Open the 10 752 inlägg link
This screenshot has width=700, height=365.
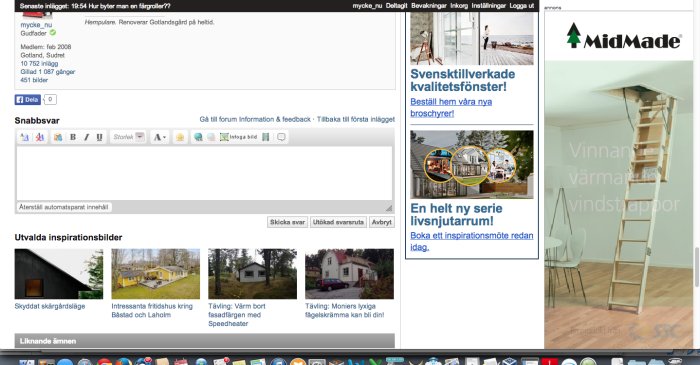click(x=39, y=63)
